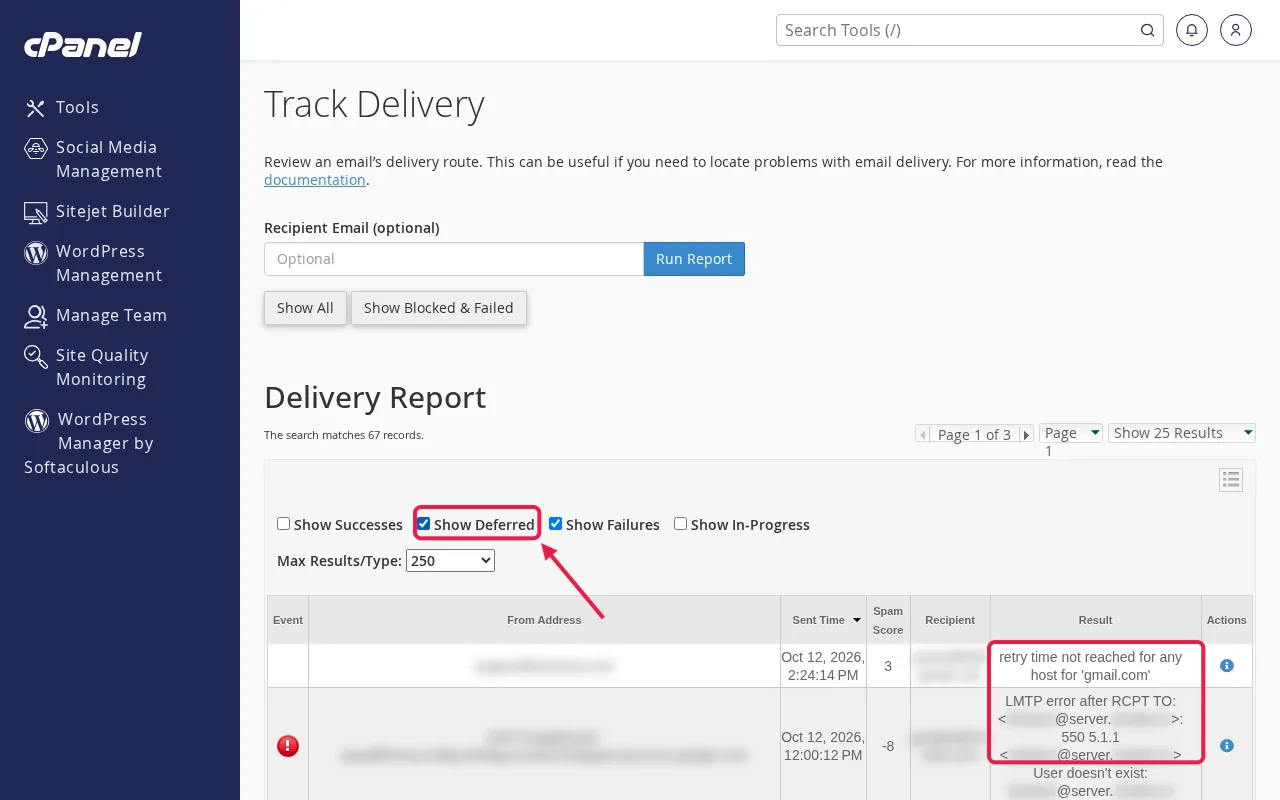Go to next page arrow
The width and height of the screenshot is (1280, 800).
click(x=1026, y=435)
